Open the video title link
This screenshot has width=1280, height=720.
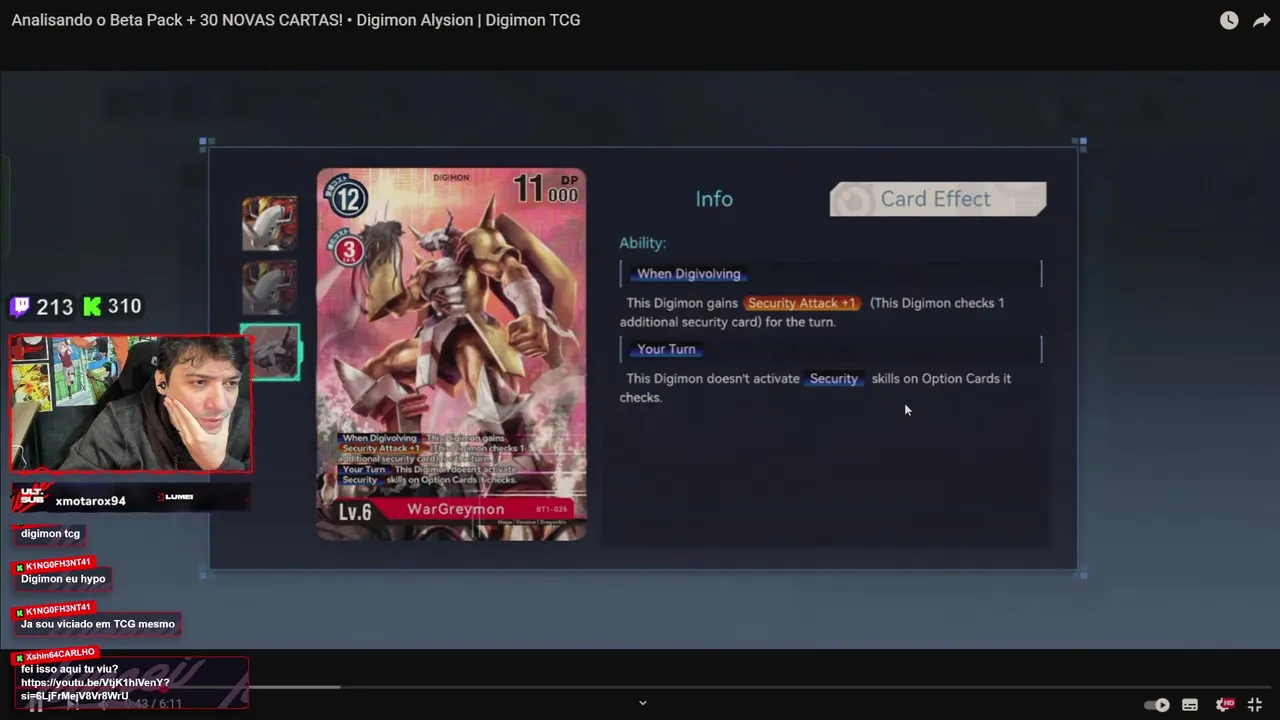pyautogui.click(x=296, y=20)
